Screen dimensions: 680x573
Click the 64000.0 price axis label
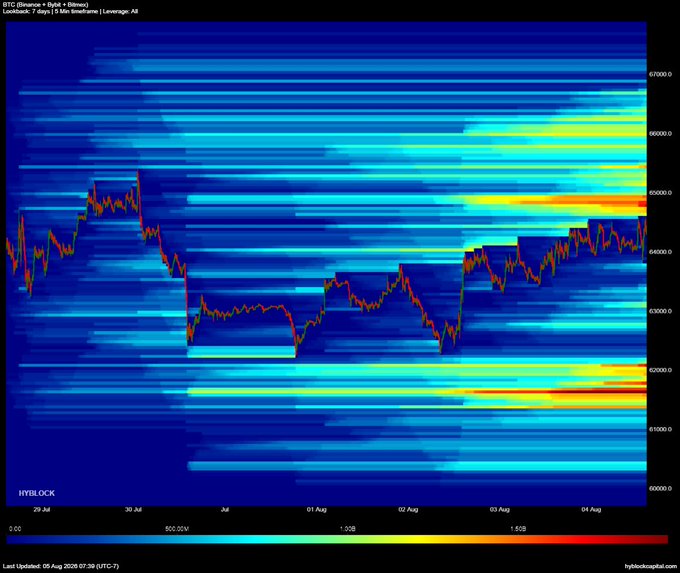660,252
